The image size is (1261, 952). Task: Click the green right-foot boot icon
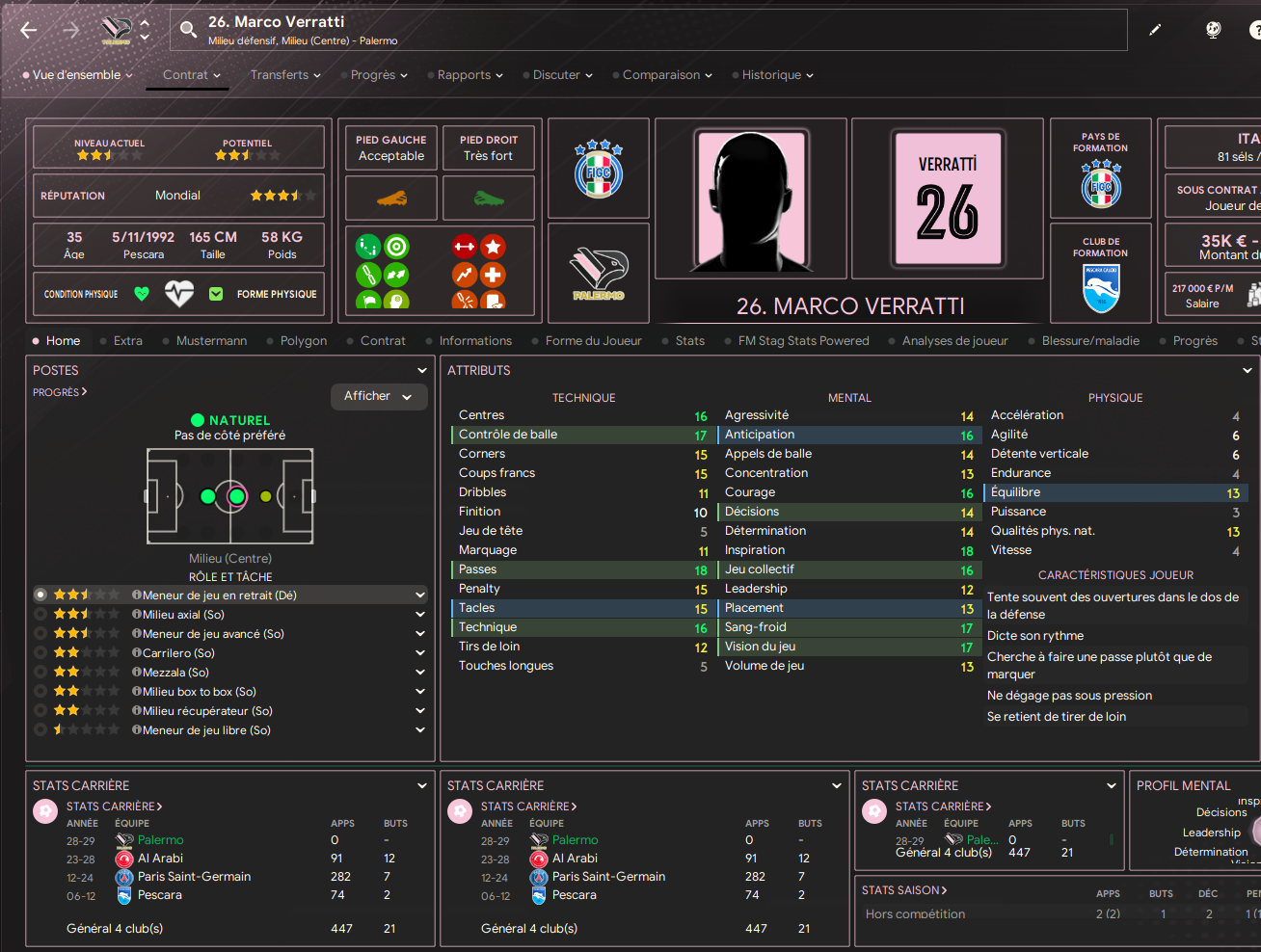(489, 198)
